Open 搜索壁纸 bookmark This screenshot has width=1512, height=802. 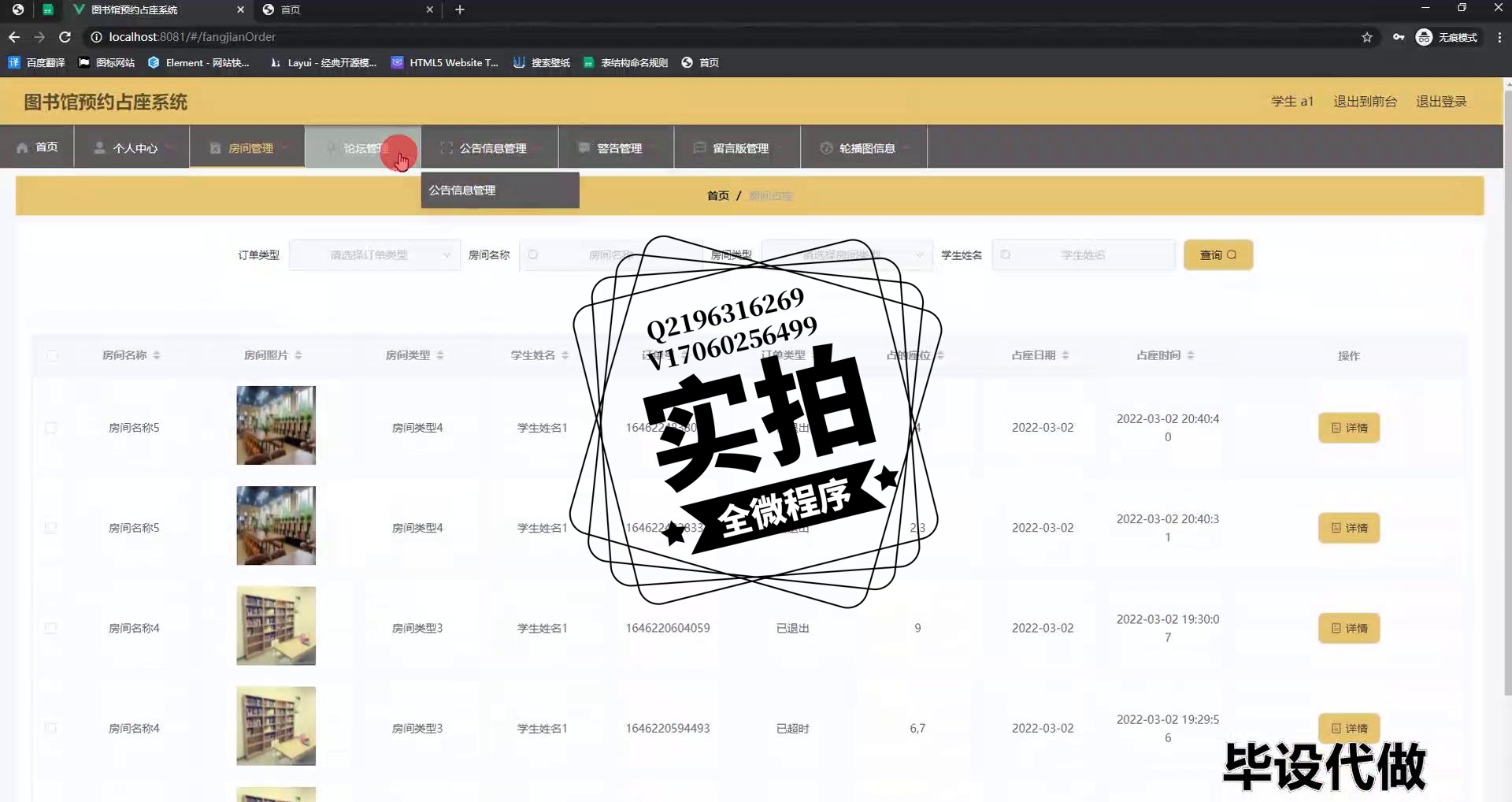(x=542, y=62)
